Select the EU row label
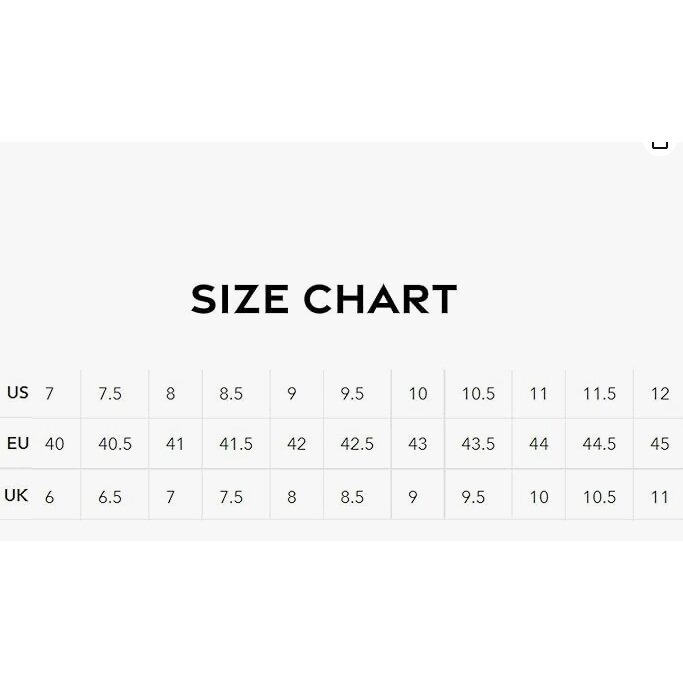683x683 pixels. tap(18, 442)
